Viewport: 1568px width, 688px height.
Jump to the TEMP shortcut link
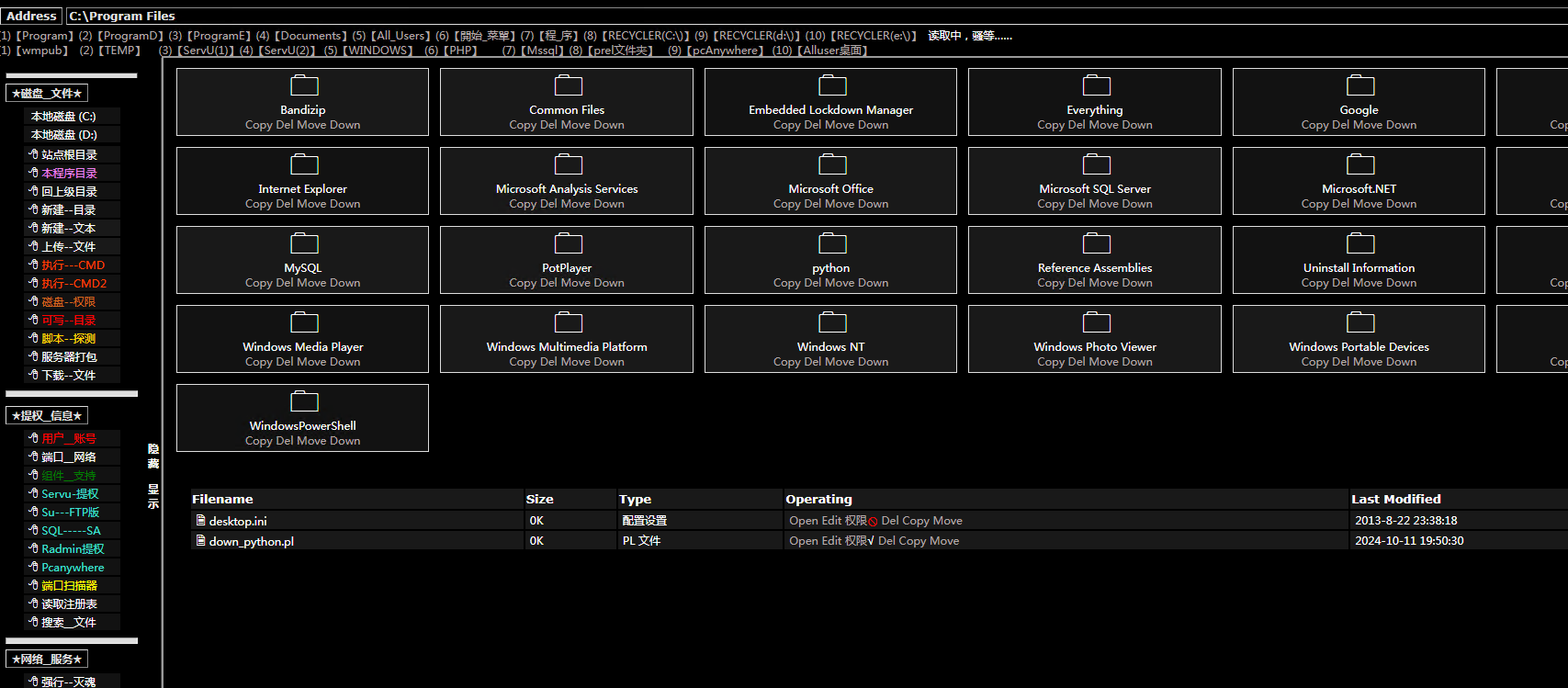[119, 51]
